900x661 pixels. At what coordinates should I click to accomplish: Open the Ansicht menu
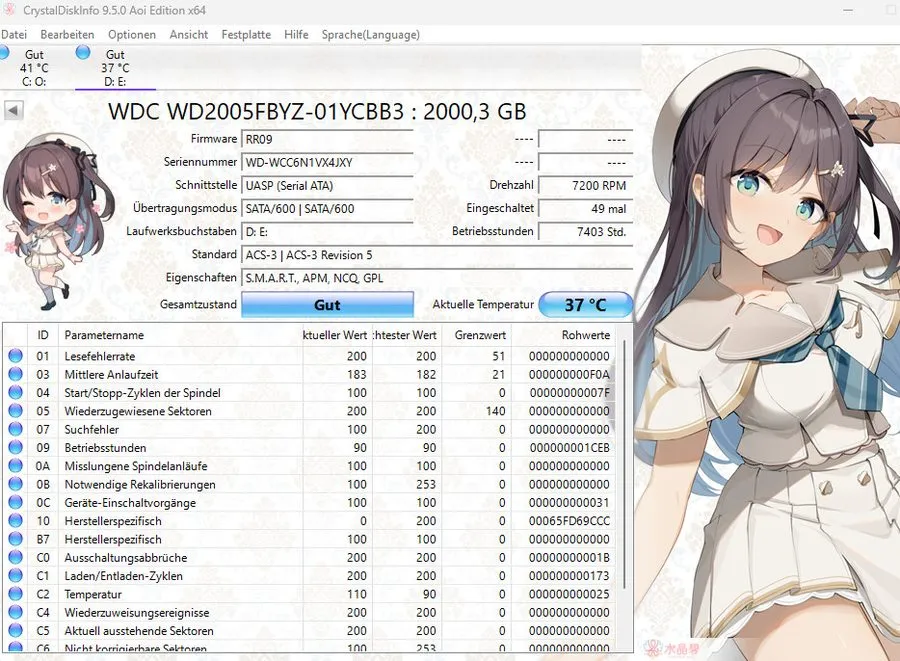coord(188,34)
